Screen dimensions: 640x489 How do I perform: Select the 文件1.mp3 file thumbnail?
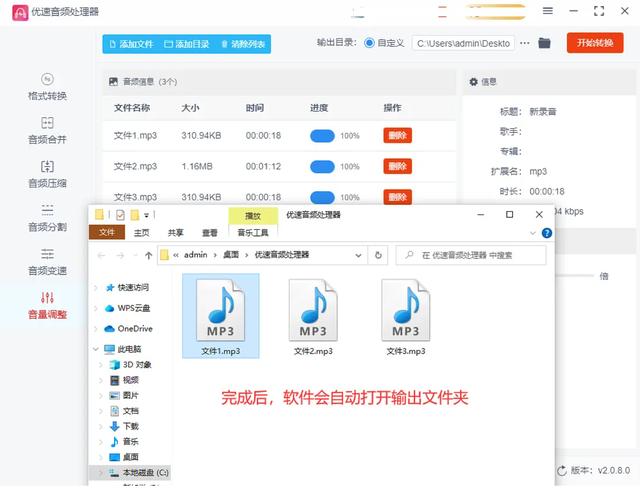pos(220,316)
